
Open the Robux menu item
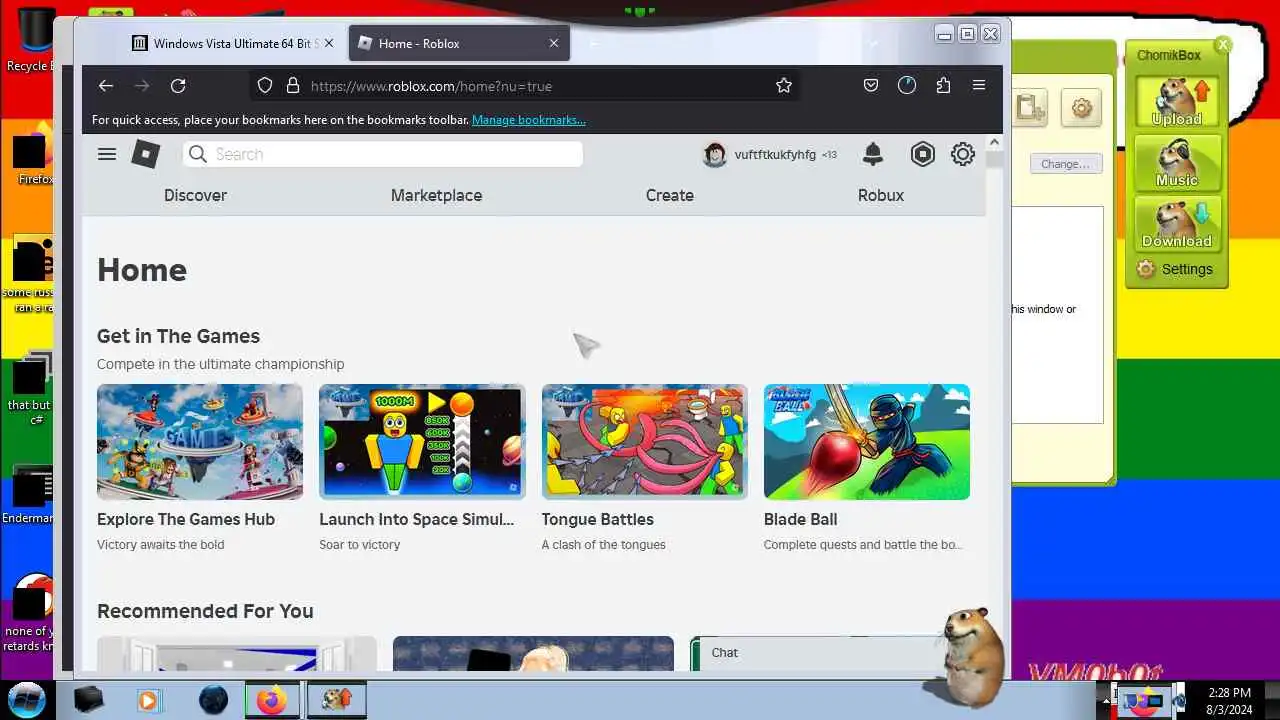coord(880,195)
